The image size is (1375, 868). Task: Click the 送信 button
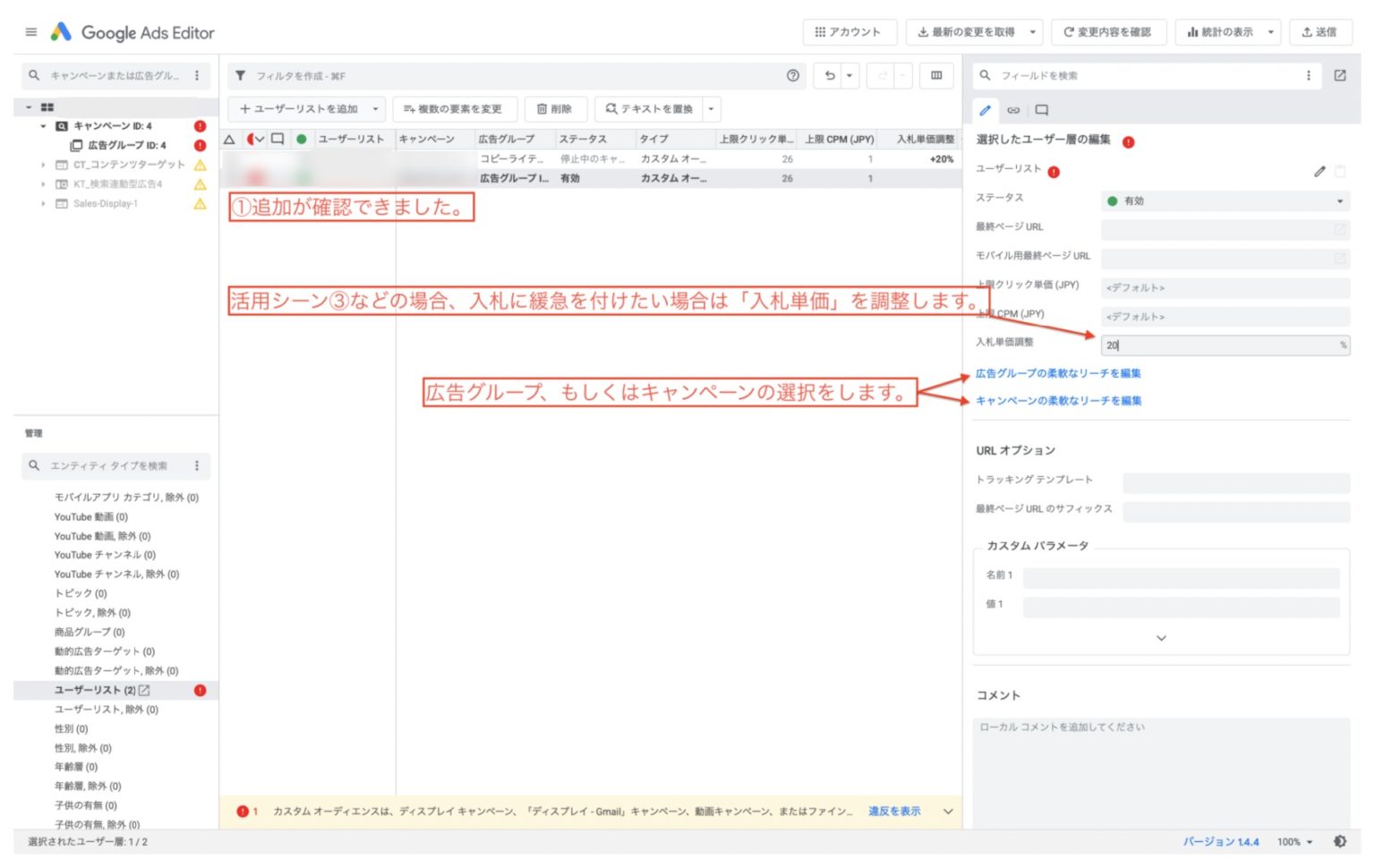pos(1319,32)
